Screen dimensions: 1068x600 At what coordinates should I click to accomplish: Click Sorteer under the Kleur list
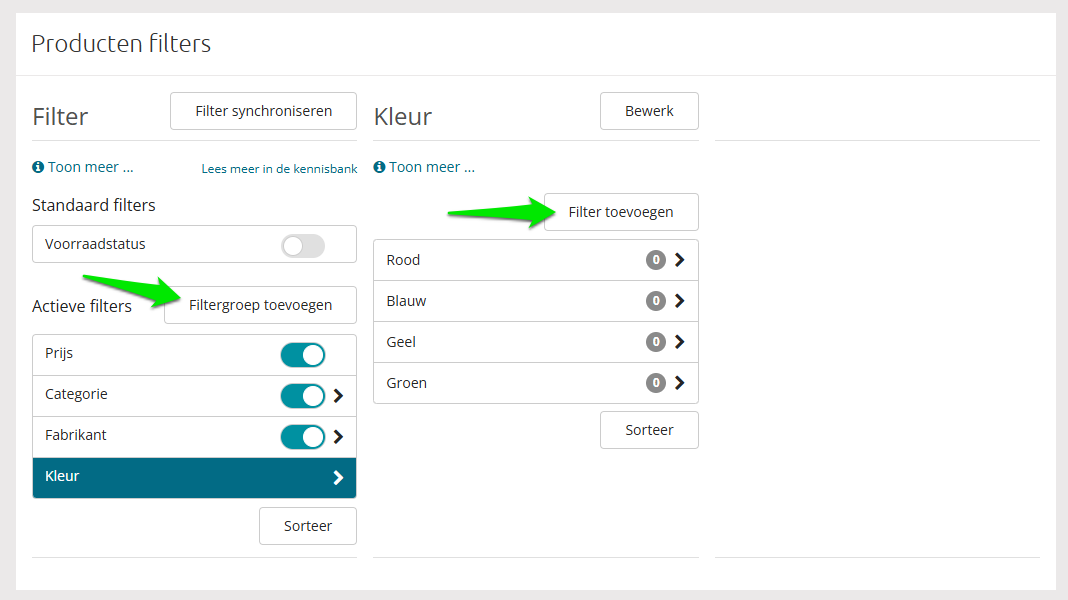[649, 430]
